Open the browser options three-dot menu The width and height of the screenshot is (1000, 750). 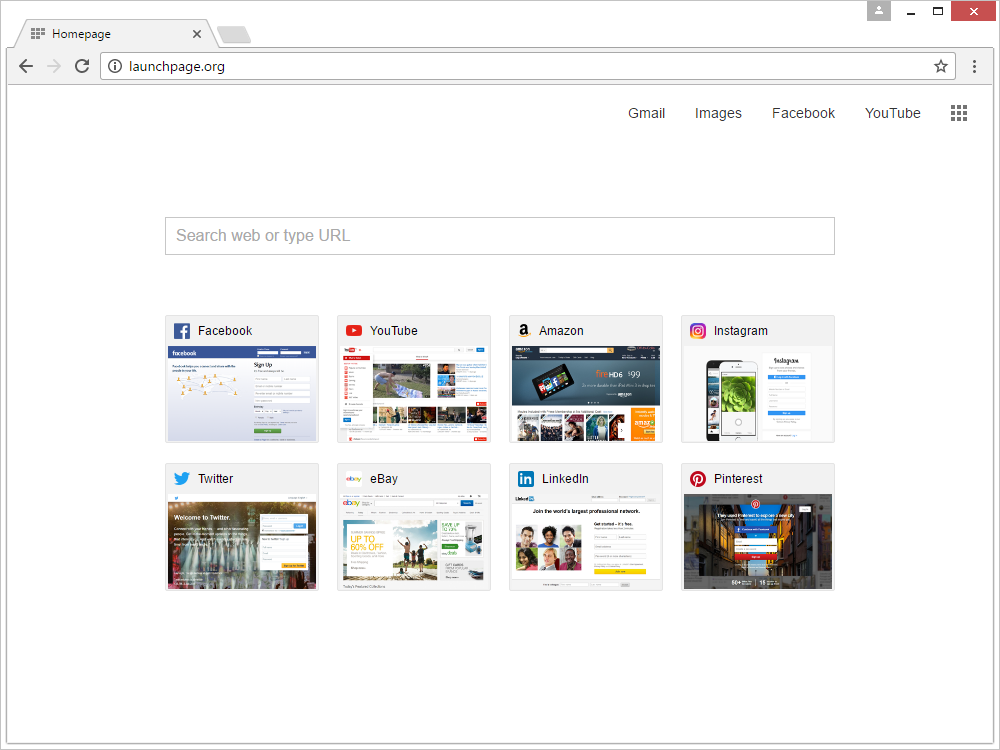[x=975, y=66]
